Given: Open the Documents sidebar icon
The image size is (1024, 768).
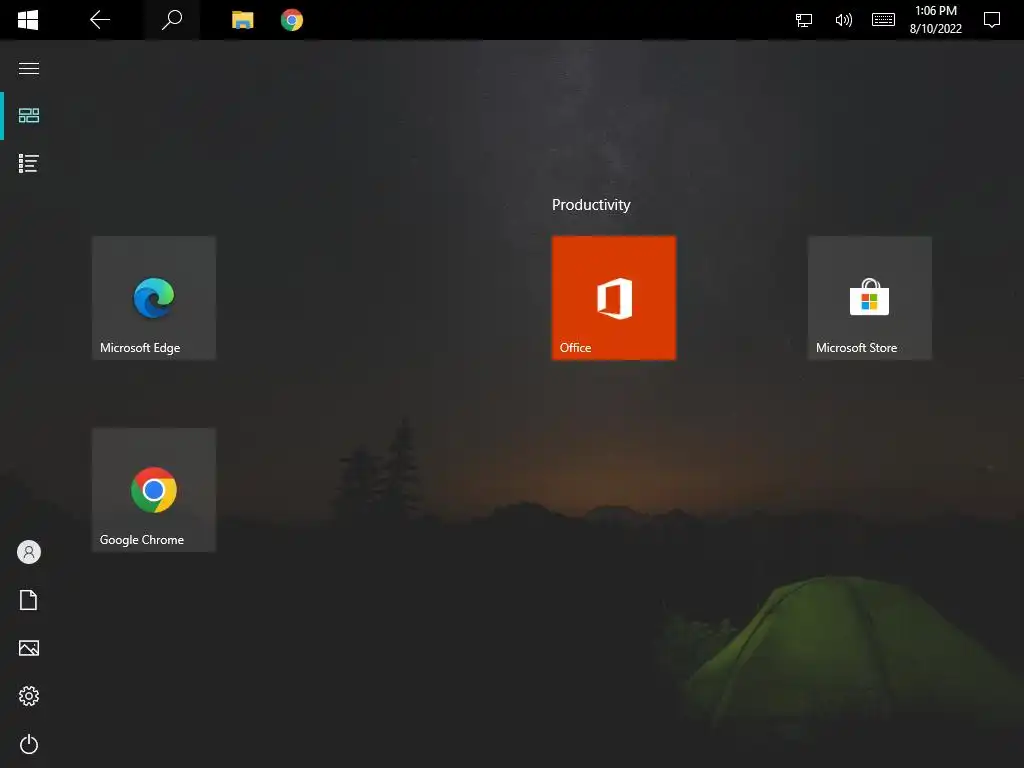Looking at the screenshot, I should (x=29, y=600).
